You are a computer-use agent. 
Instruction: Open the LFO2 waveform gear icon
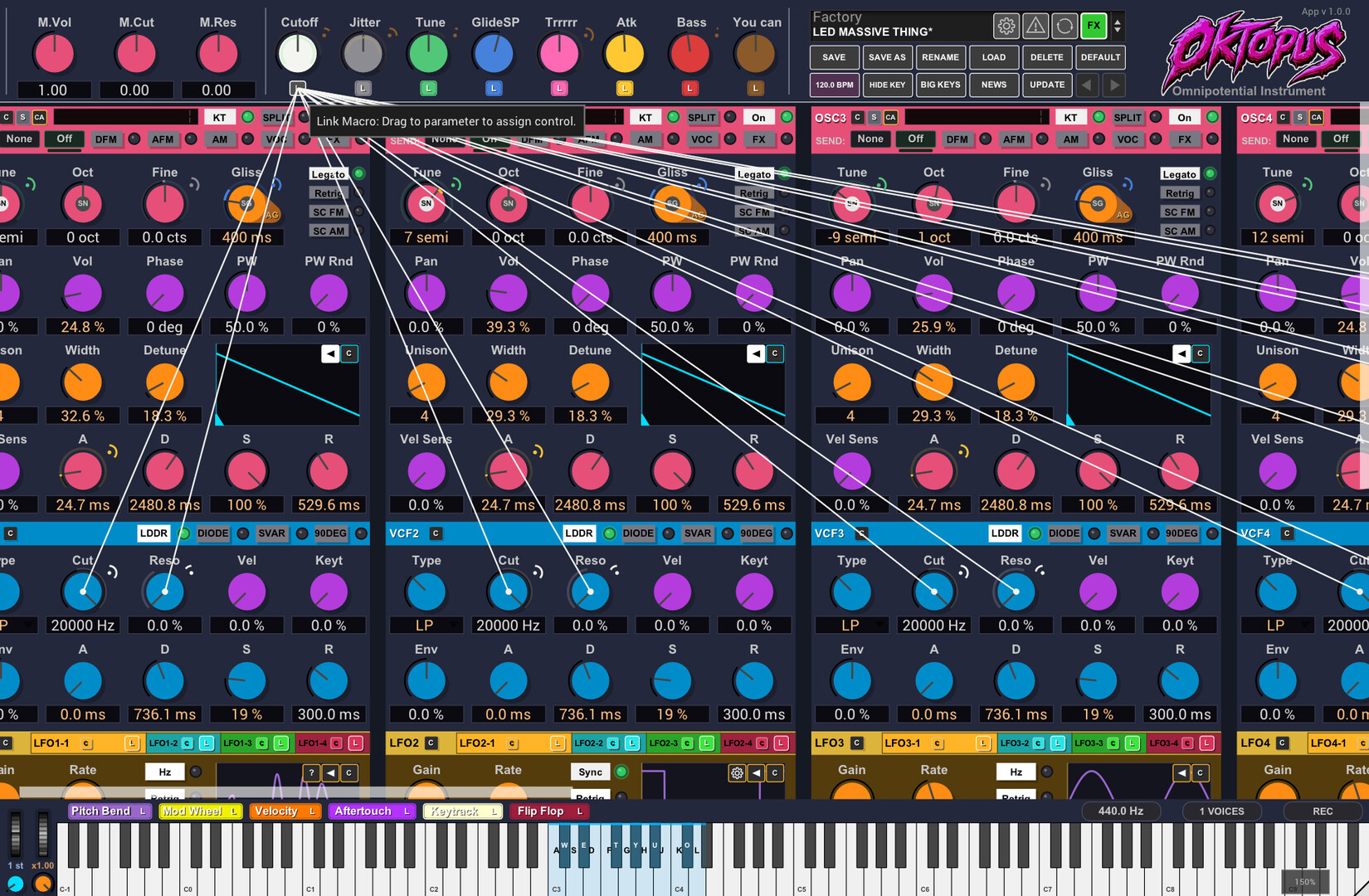pyautogui.click(x=737, y=772)
